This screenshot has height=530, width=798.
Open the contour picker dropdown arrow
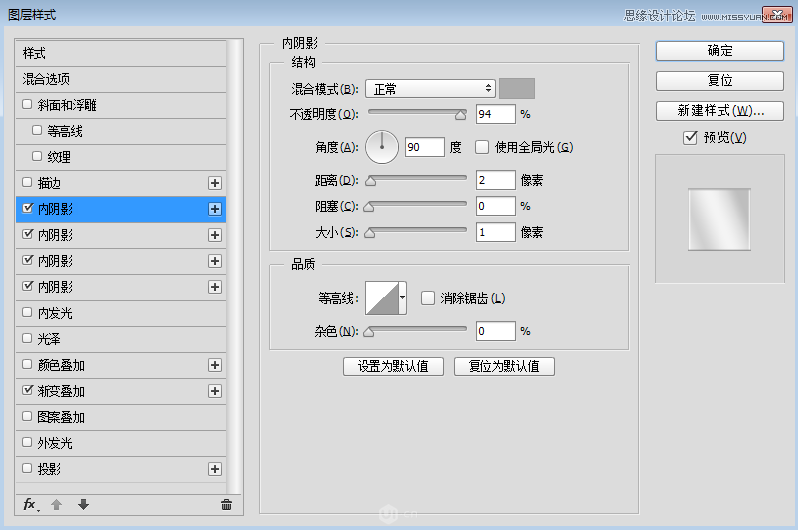pyautogui.click(x=403, y=298)
